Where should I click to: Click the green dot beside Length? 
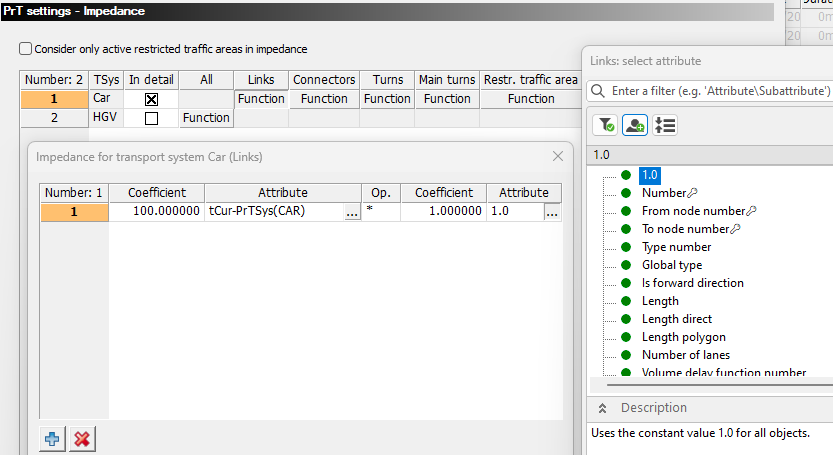pyautogui.click(x=626, y=301)
